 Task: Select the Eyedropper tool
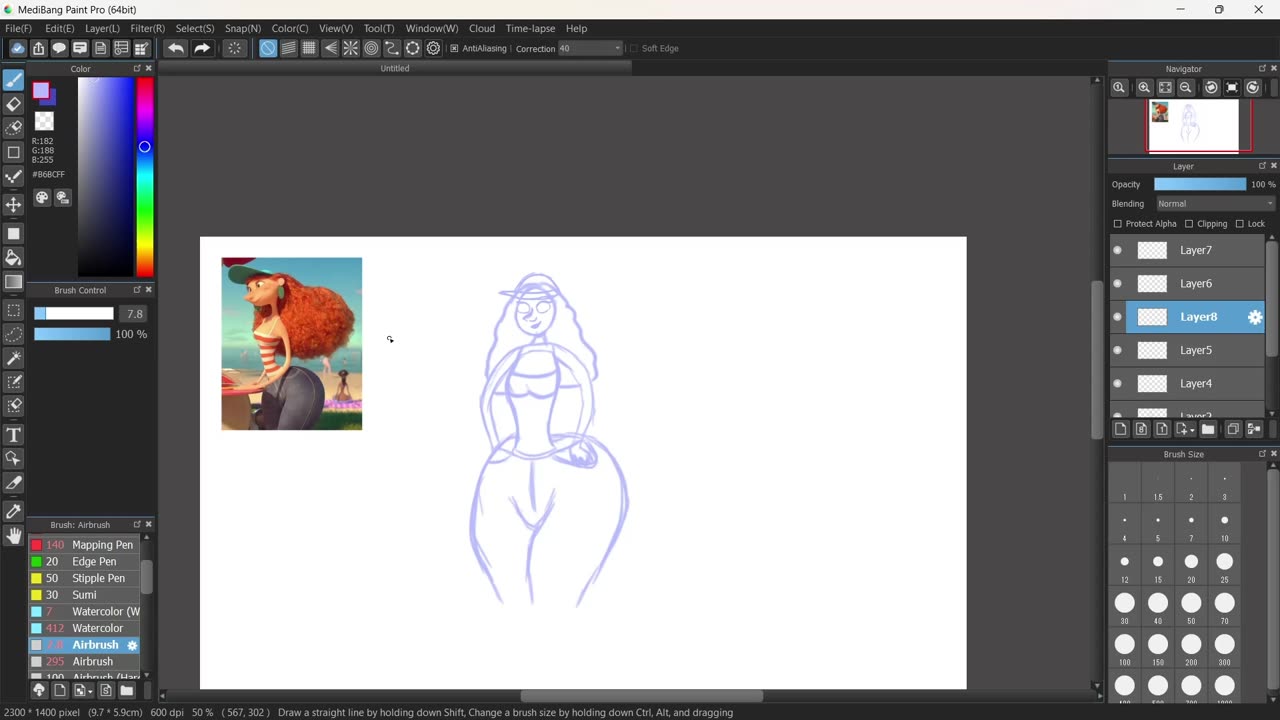pyautogui.click(x=14, y=511)
